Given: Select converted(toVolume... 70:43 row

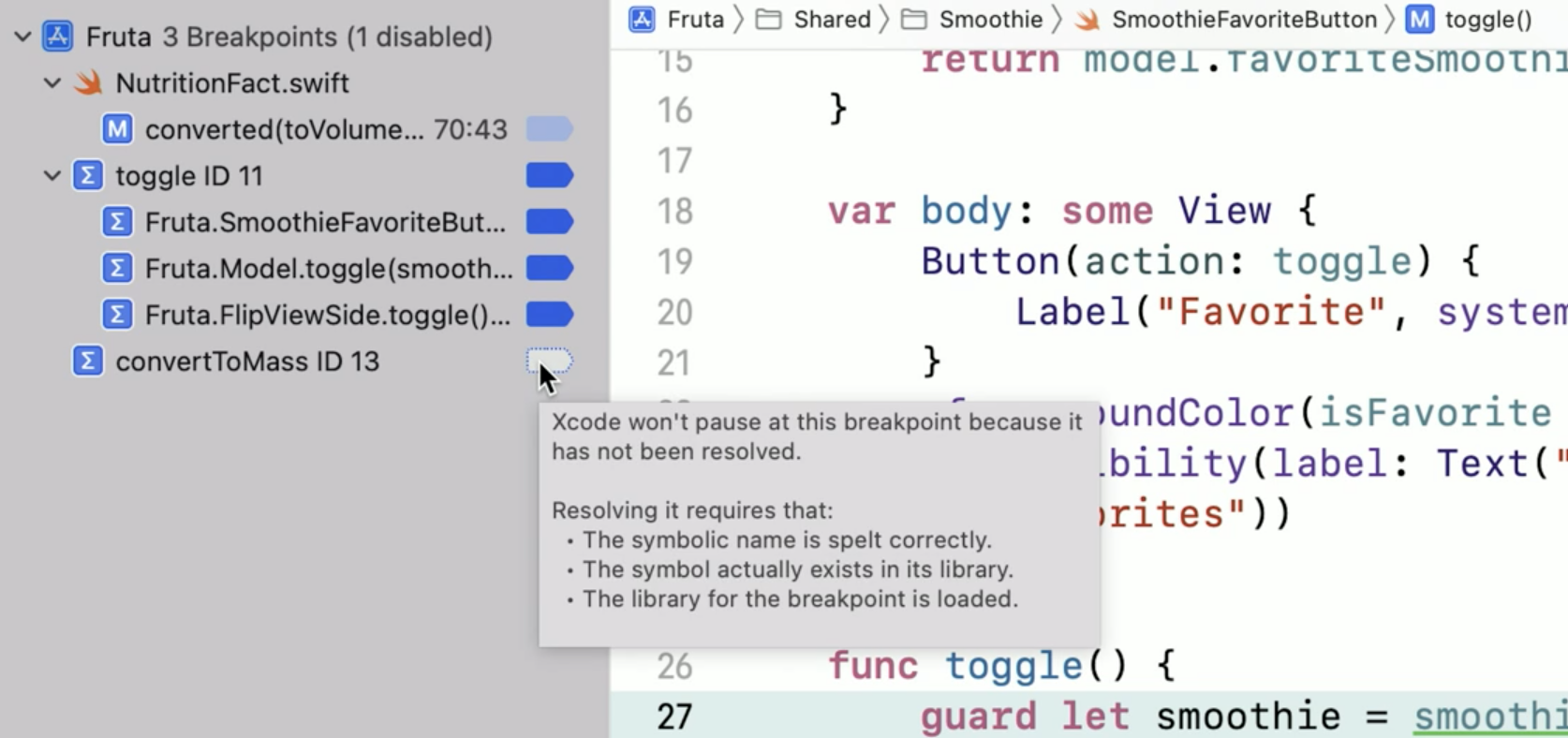Looking at the screenshot, I should (x=304, y=129).
